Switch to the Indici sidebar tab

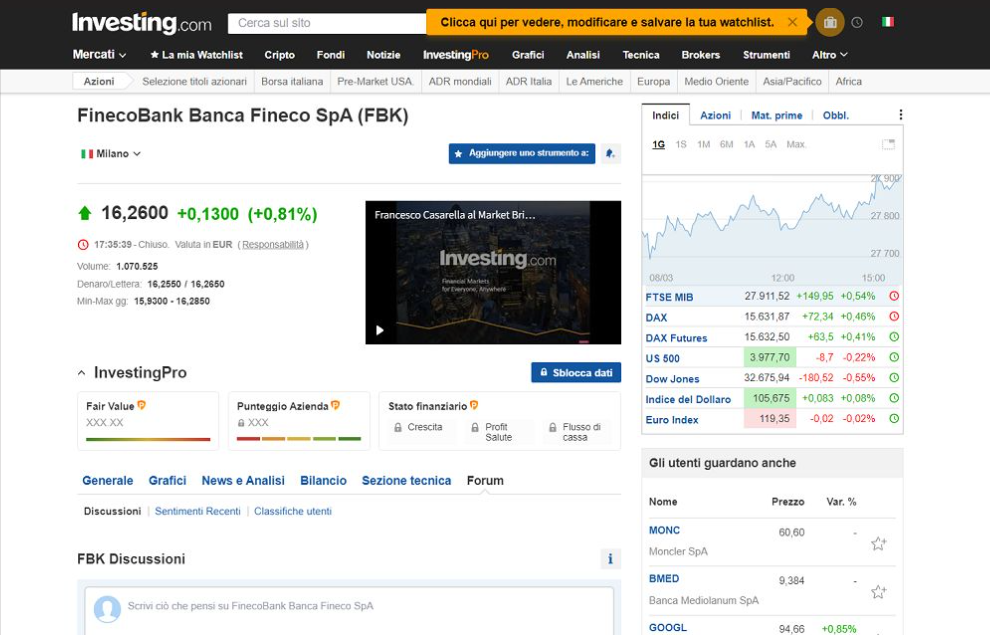point(665,115)
